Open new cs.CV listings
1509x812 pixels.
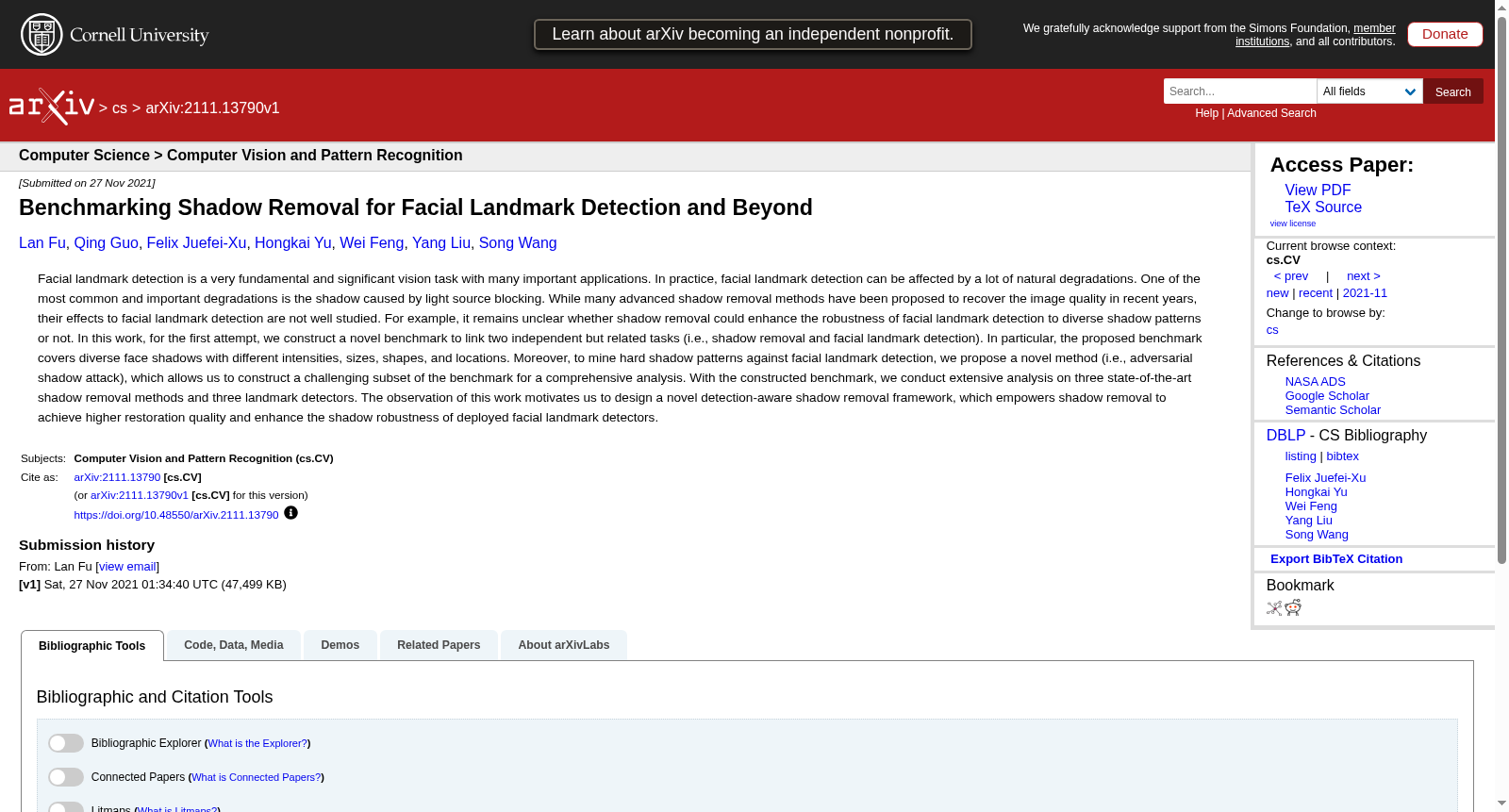[1277, 293]
